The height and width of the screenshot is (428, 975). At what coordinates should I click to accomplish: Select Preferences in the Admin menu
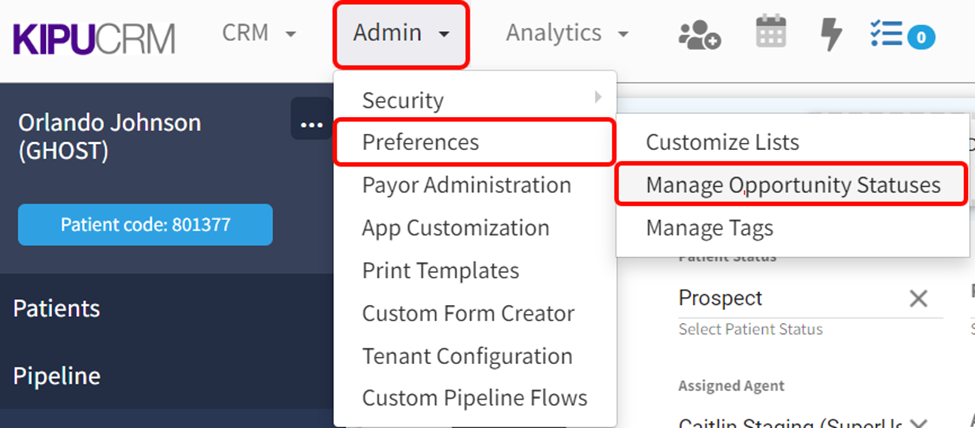473,142
